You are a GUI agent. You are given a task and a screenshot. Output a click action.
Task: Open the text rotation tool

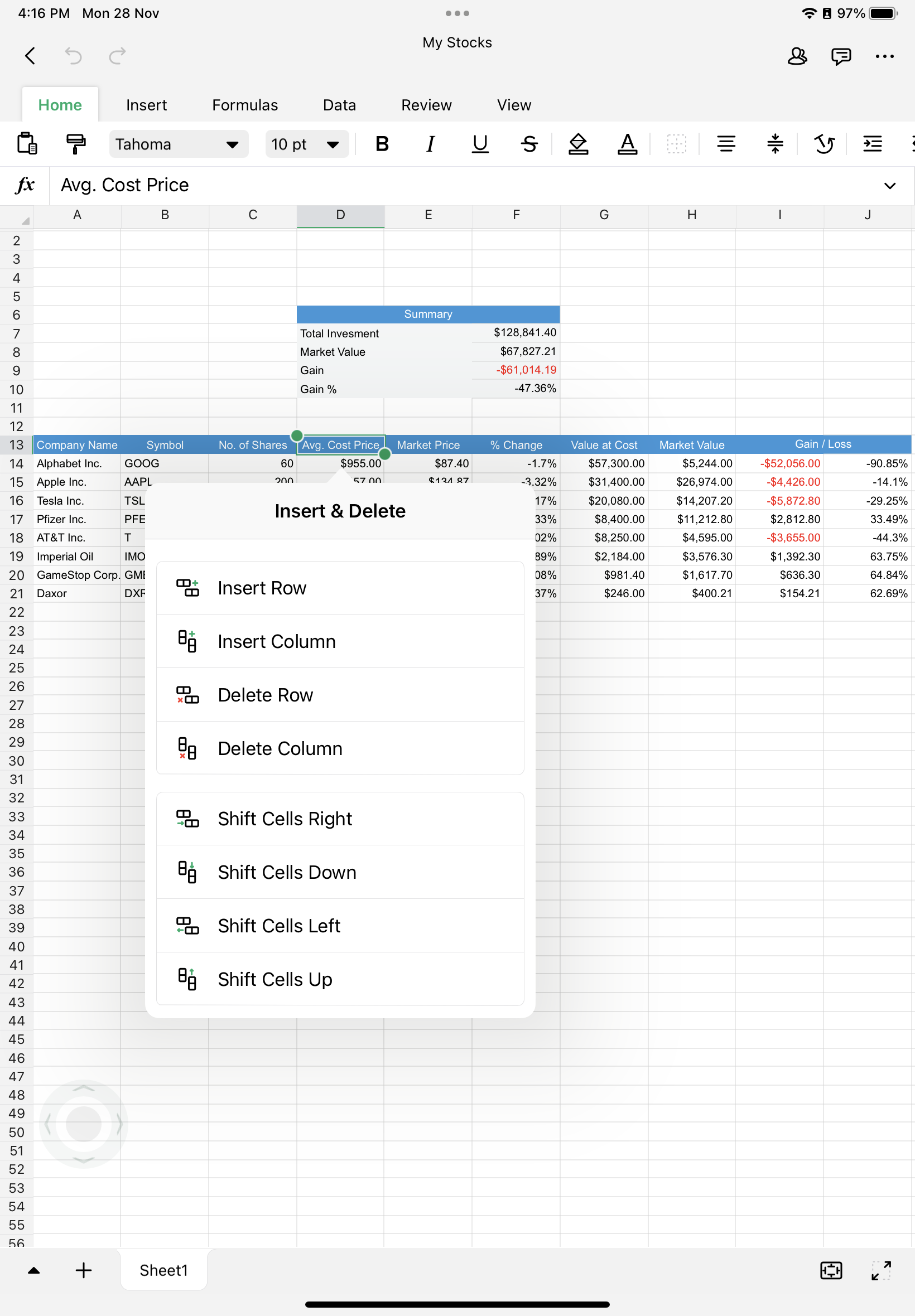coord(824,144)
